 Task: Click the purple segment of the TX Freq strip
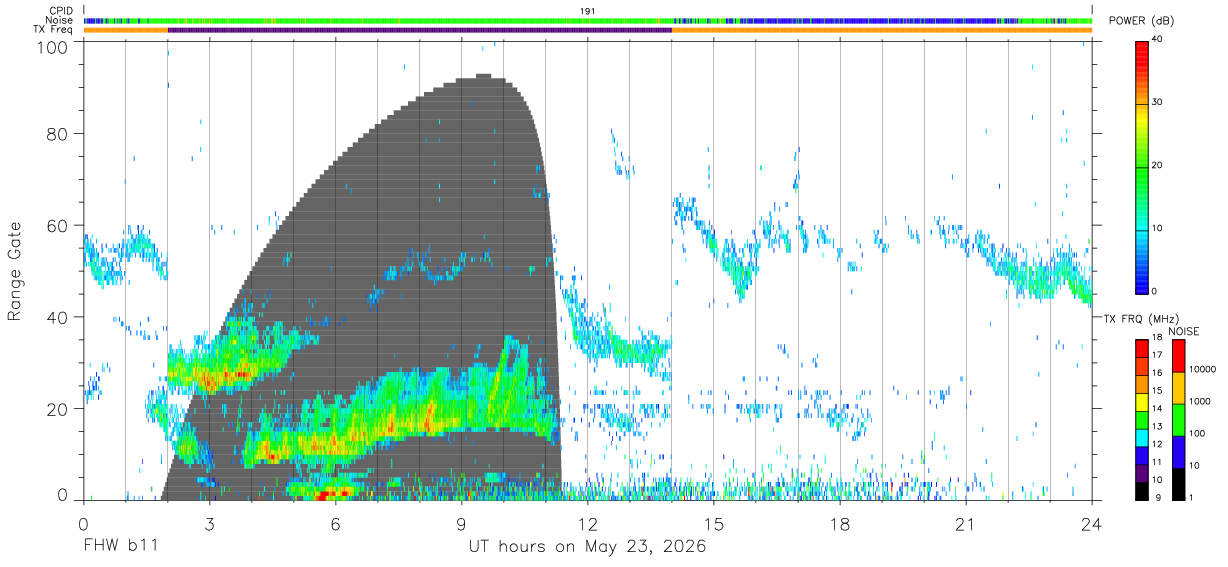point(420,30)
